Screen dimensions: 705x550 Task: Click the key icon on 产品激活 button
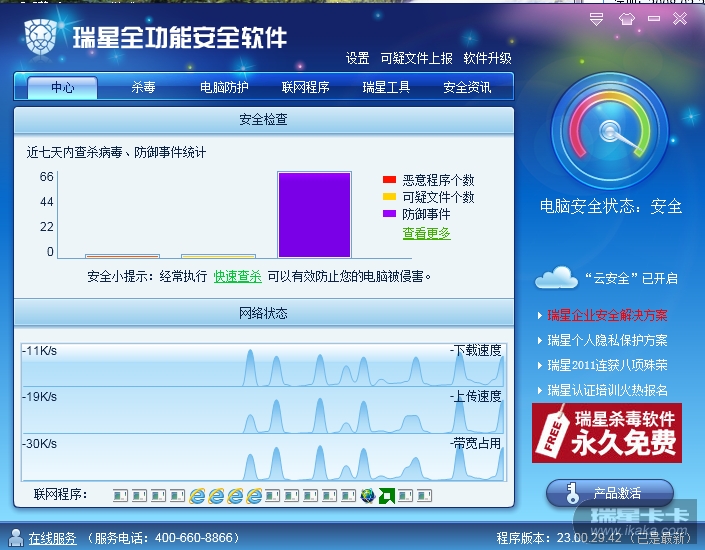[x=572, y=493]
